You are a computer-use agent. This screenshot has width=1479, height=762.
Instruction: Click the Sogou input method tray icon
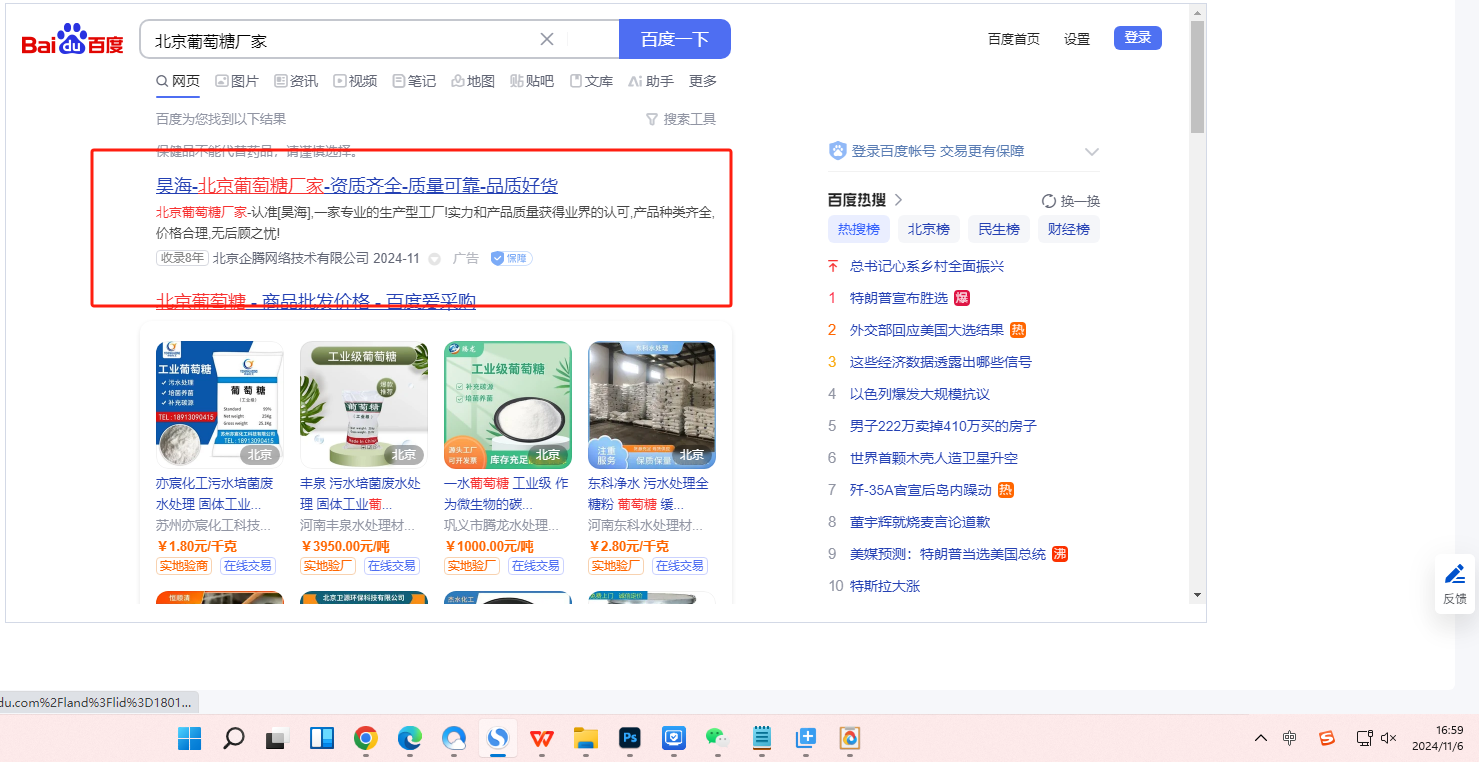(x=1327, y=738)
